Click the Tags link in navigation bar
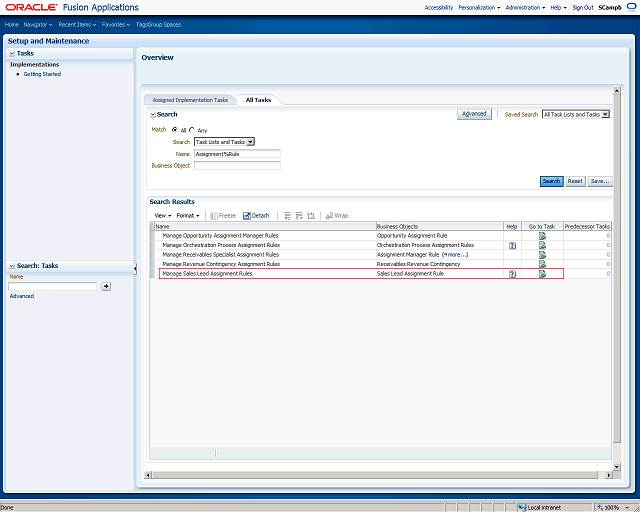Image resolution: width=640 pixels, height=512 pixels. [x=142, y=24]
